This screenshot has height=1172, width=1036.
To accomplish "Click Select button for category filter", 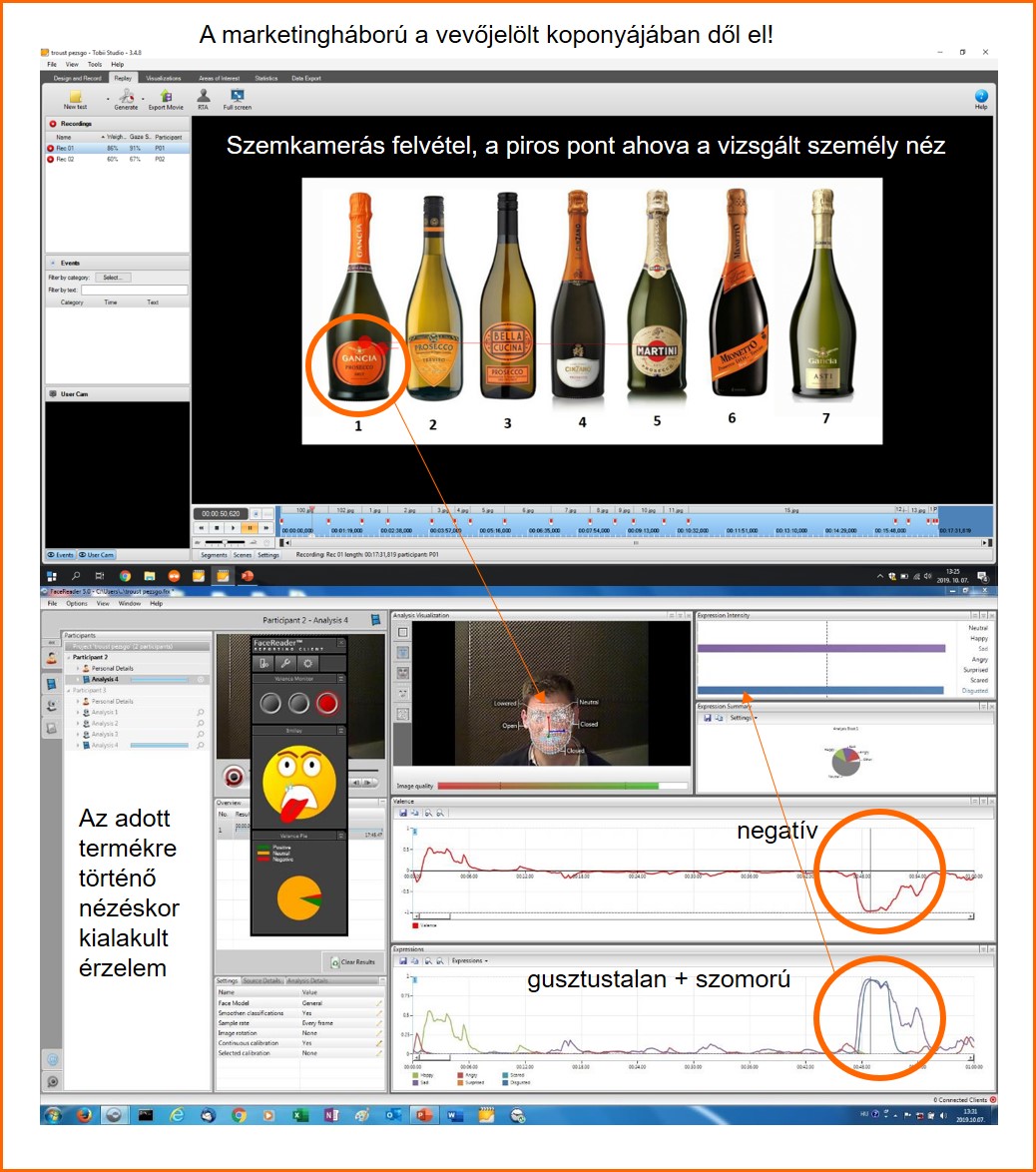I will 113,278.
